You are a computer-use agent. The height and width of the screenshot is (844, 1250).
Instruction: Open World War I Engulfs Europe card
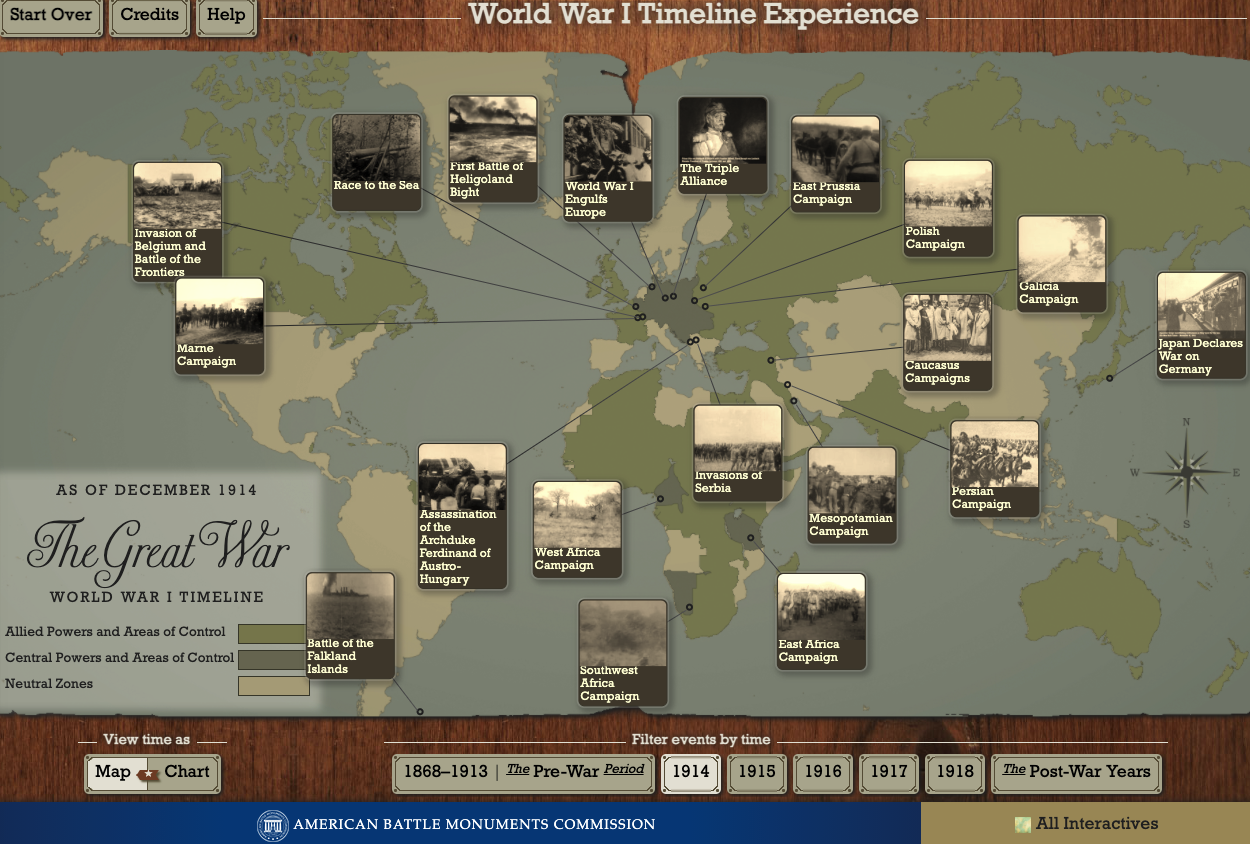point(608,167)
